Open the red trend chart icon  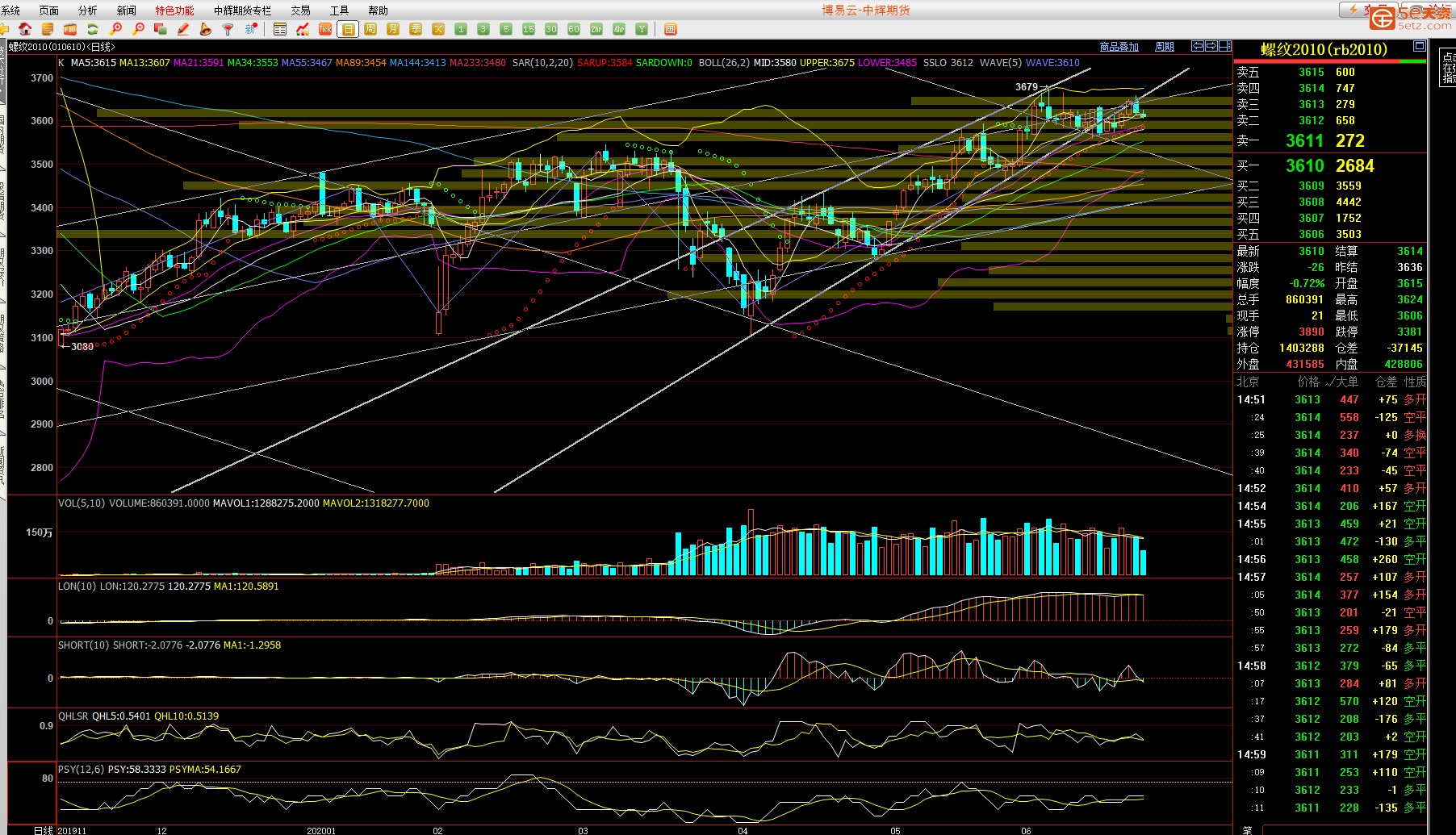303,29
